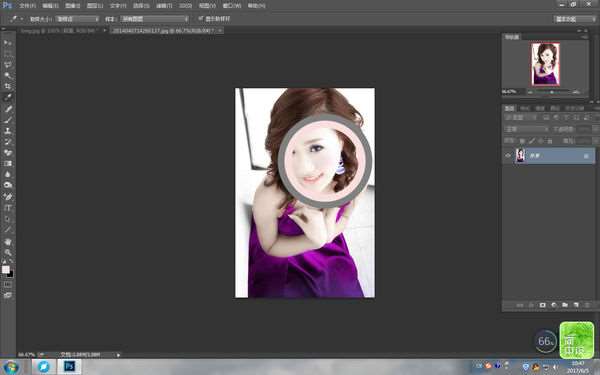Add layer style fx icon
The width and height of the screenshot is (600, 375).
point(531,305)
